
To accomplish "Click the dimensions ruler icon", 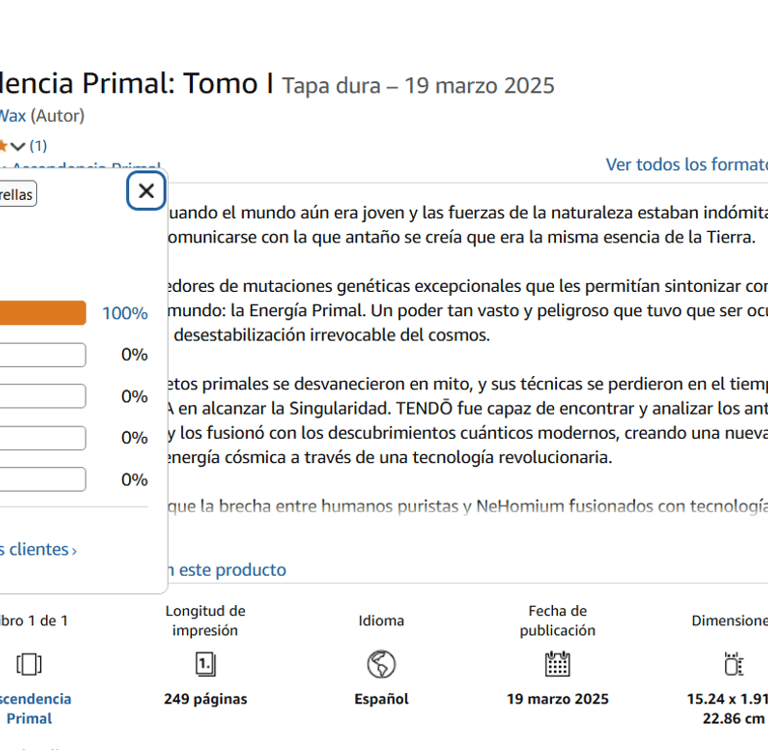I will [x=733, y=664].
